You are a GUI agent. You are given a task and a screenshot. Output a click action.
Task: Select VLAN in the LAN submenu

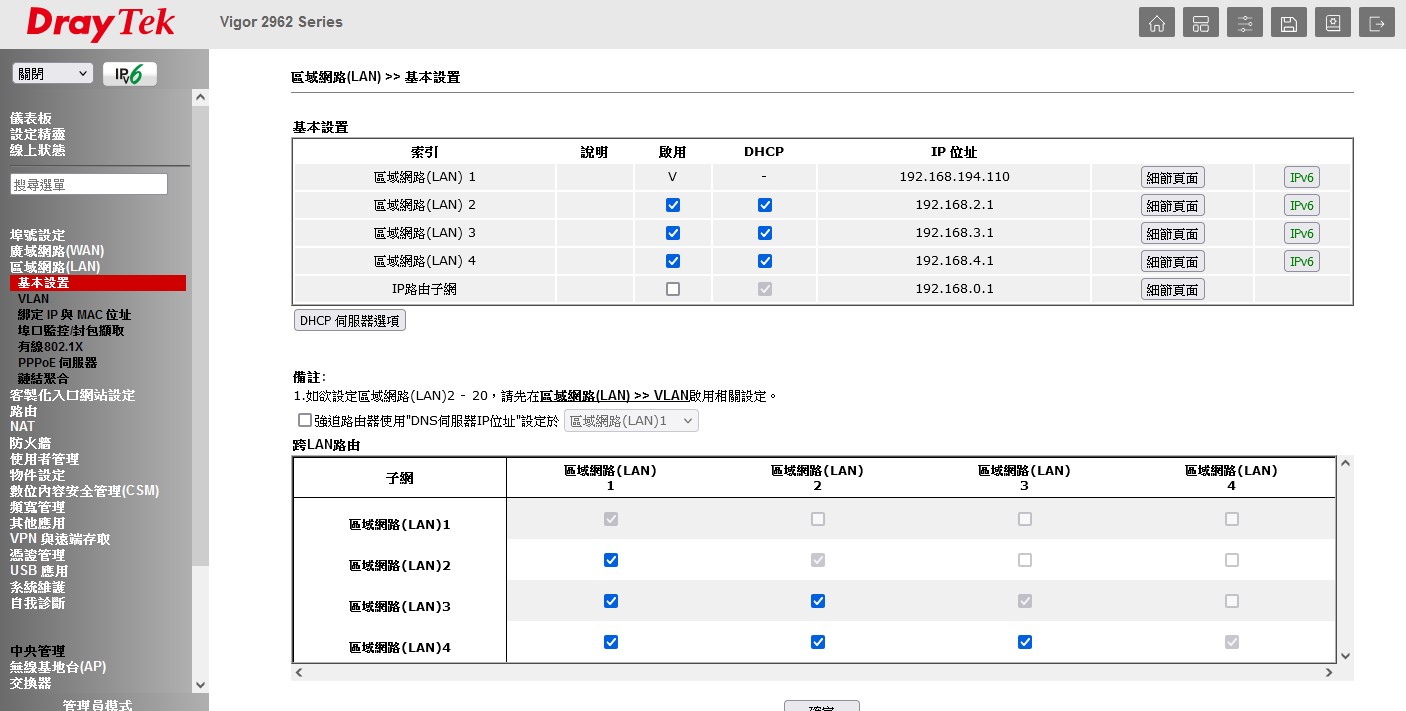(33, 299)
